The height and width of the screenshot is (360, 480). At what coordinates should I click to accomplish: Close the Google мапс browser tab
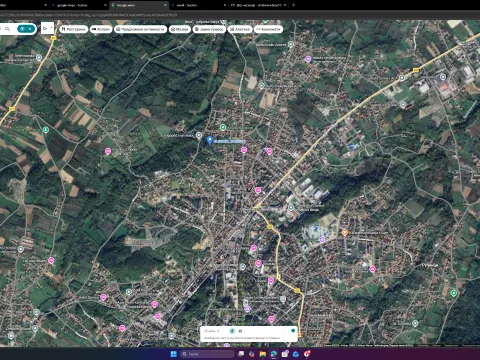(x=165, y=5)
